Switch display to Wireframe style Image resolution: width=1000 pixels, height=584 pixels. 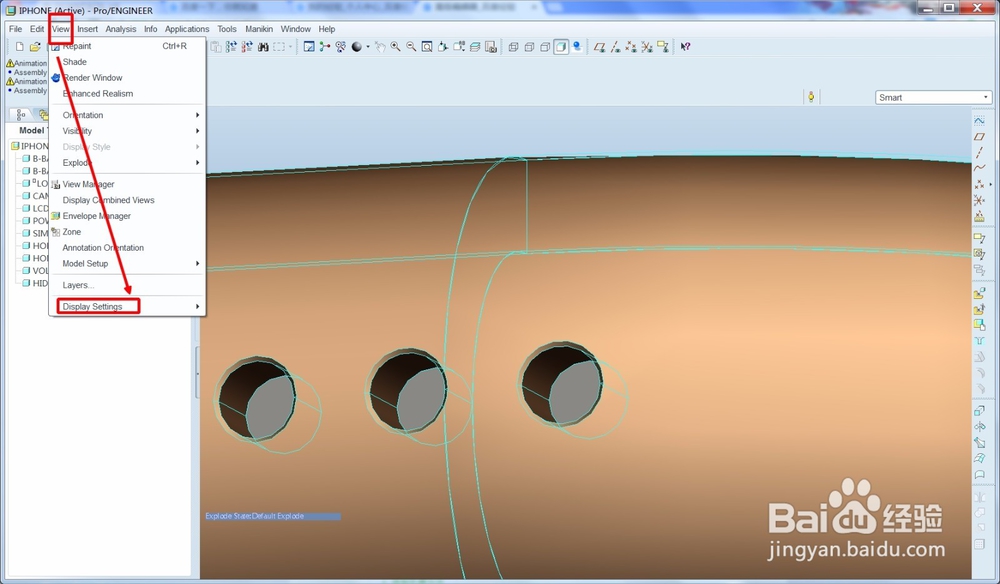tap(513, 47)
